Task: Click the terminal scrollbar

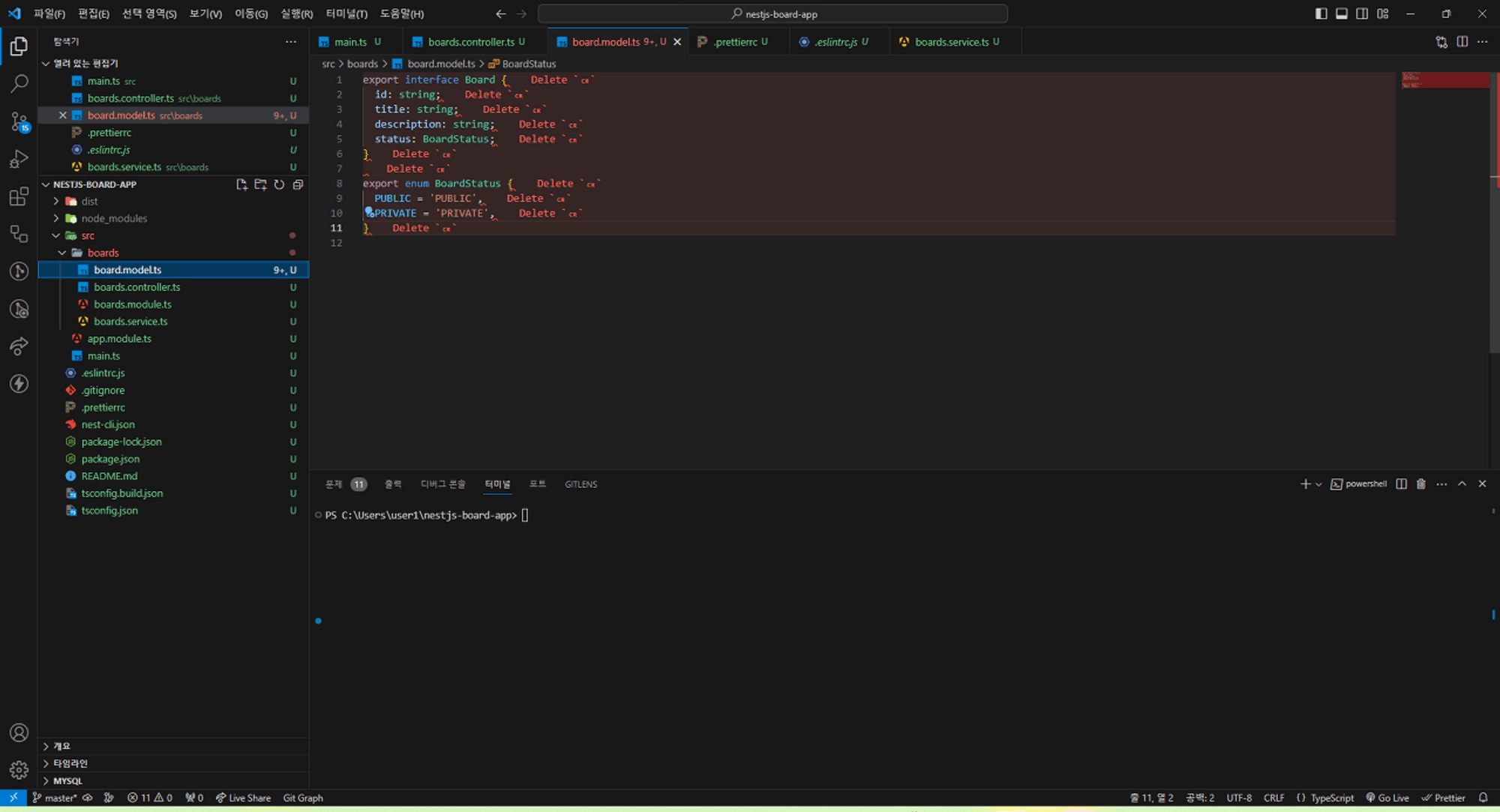Action: pos(1492,514)
